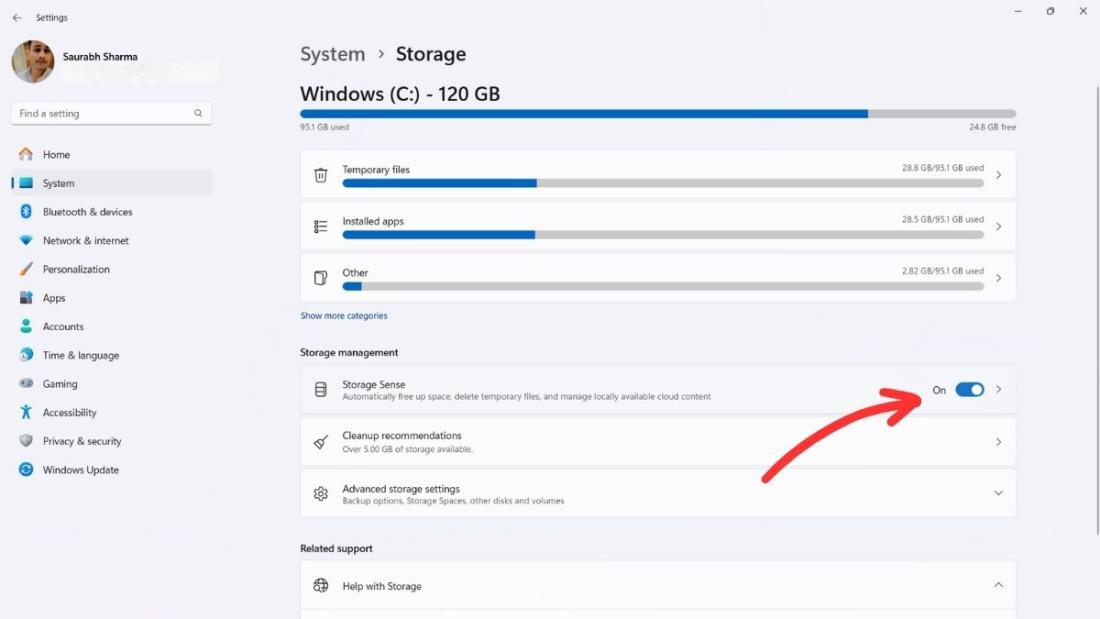Image resolution: width=1100 pixels, height=619 pixels.
Task: Navigate to System in the breadcrumb
Action: pos(332,54)
